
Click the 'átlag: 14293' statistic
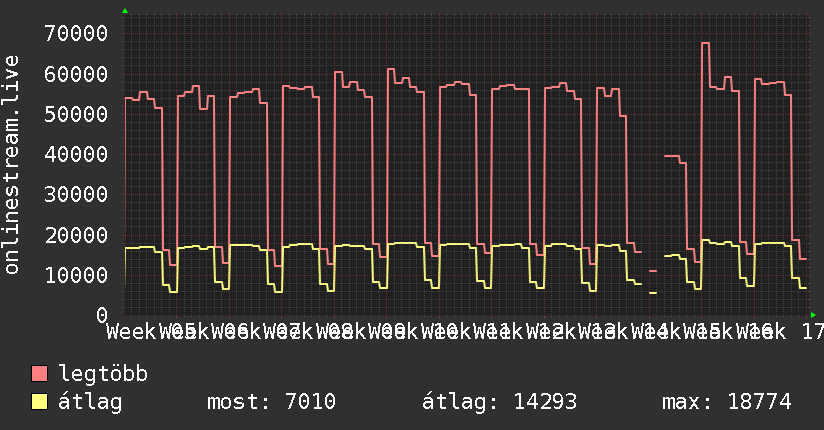click(499, 402)
